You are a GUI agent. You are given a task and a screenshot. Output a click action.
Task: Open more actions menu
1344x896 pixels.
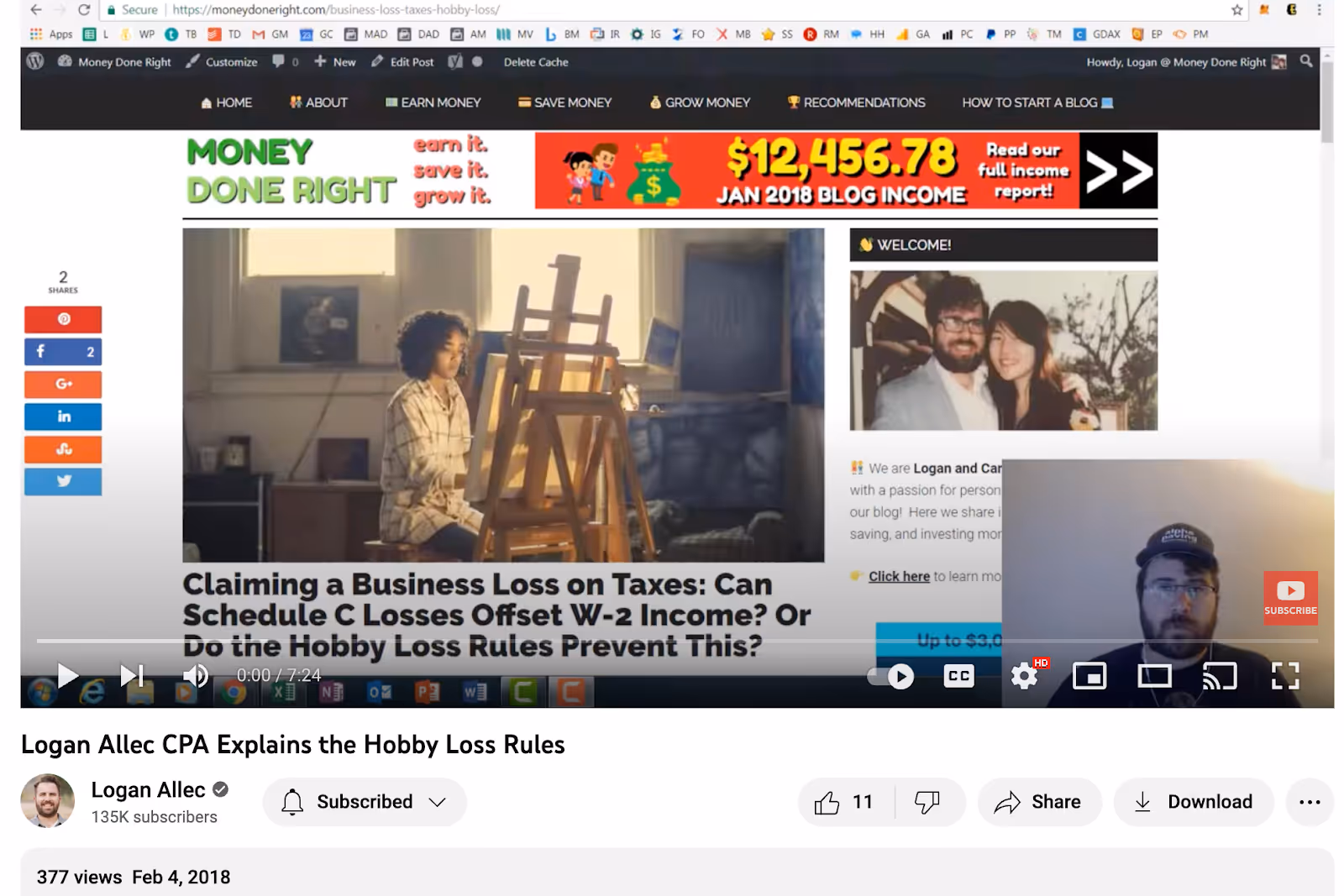(x=1310, y=802)
